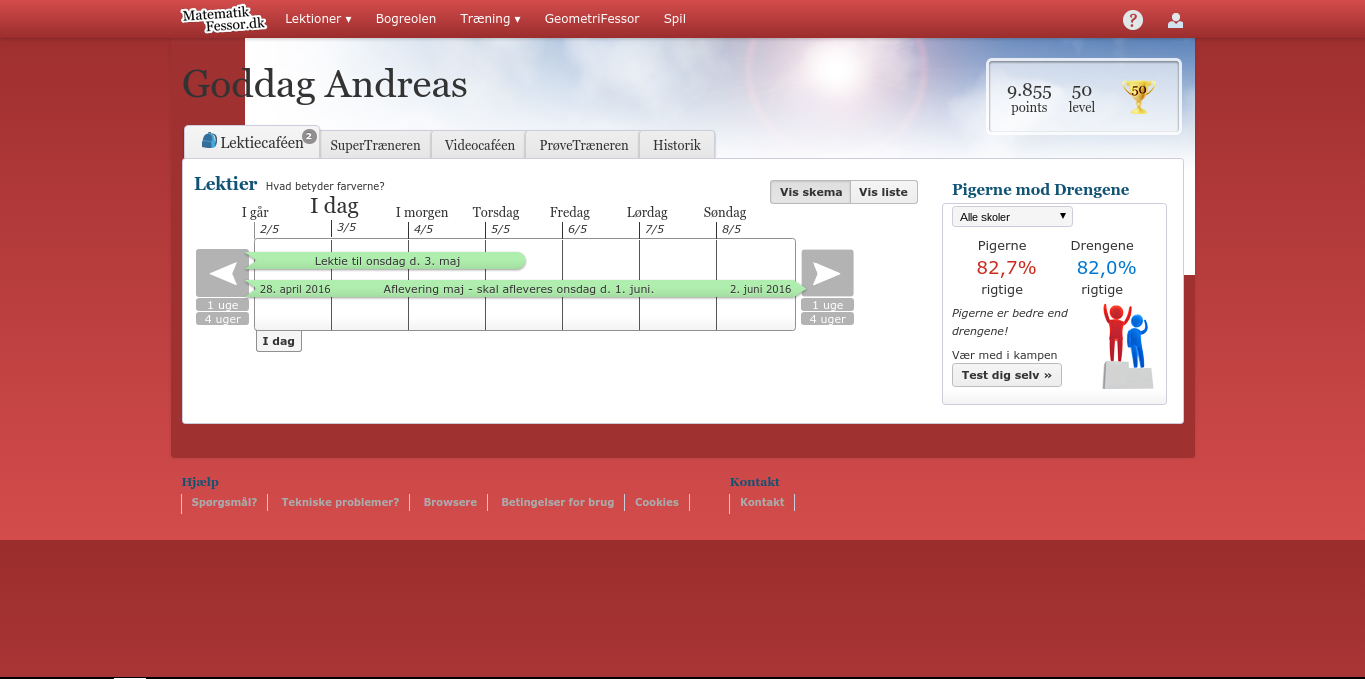Click the gold trophy level icon
Screen dimensions: 1365x679
click(x=1138, y=96)
